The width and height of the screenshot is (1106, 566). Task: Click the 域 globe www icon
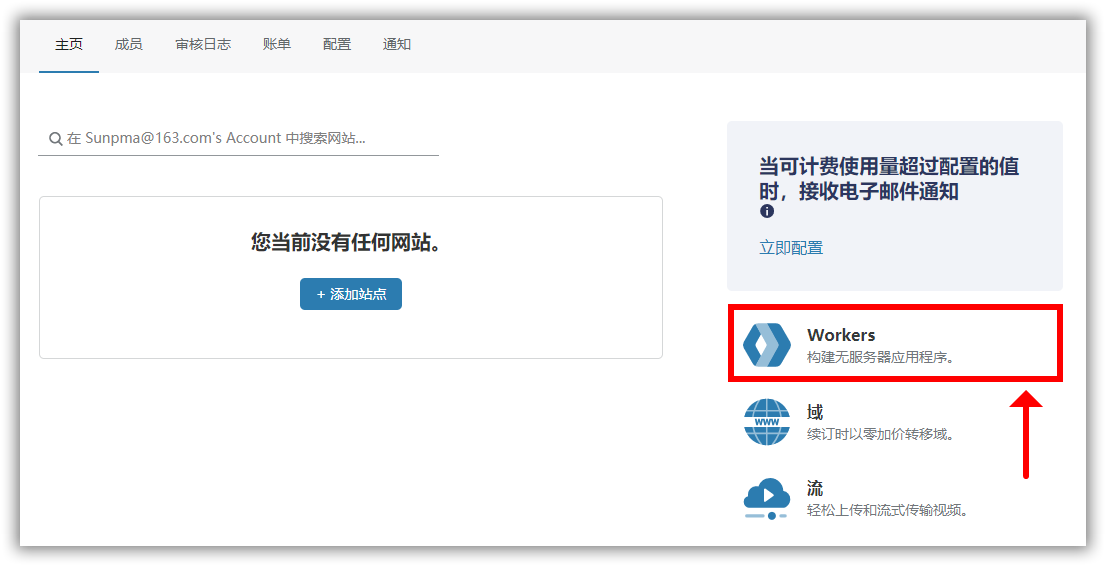click(x=767, y=422)
